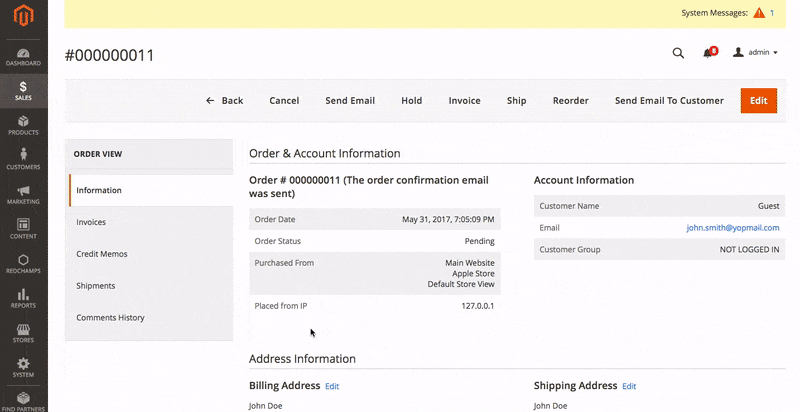Open the System sidebar menu

pos(23,368)
